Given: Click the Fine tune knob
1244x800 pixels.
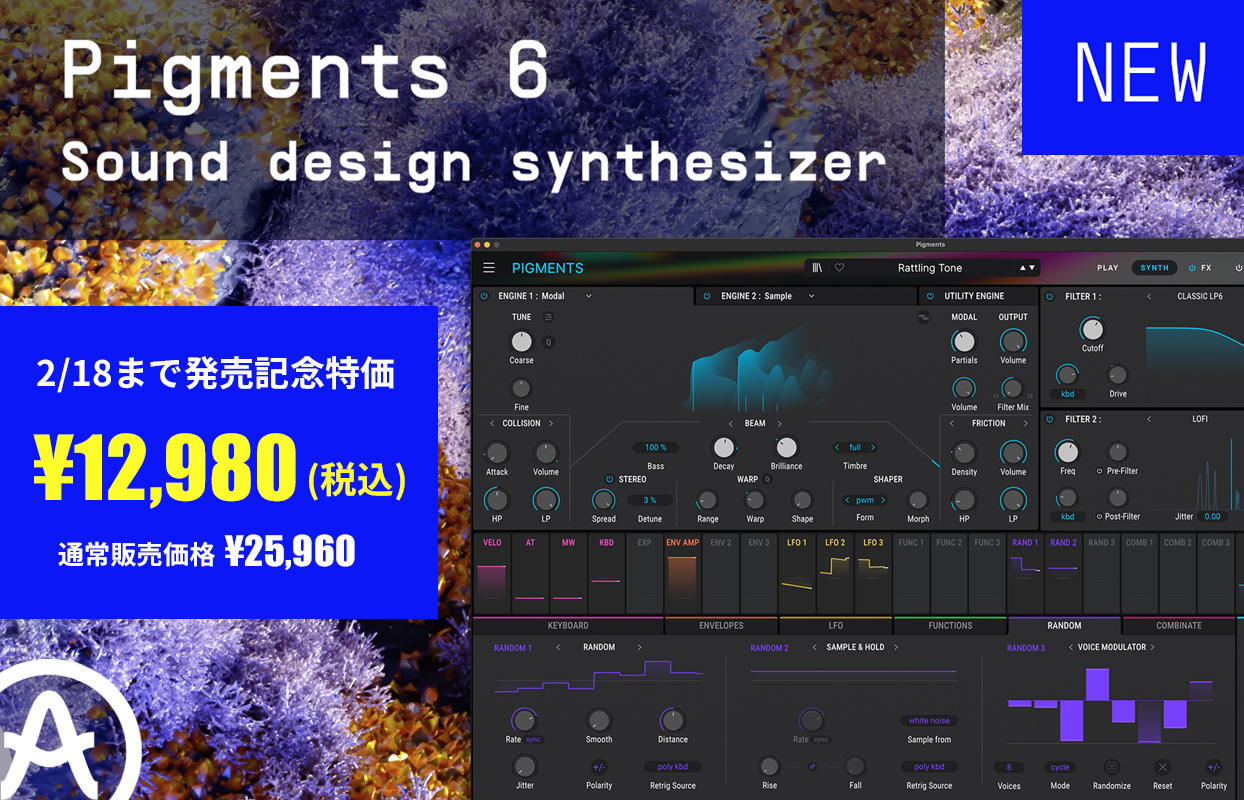Looking at the screenshot, I should (x=521, y=388).
